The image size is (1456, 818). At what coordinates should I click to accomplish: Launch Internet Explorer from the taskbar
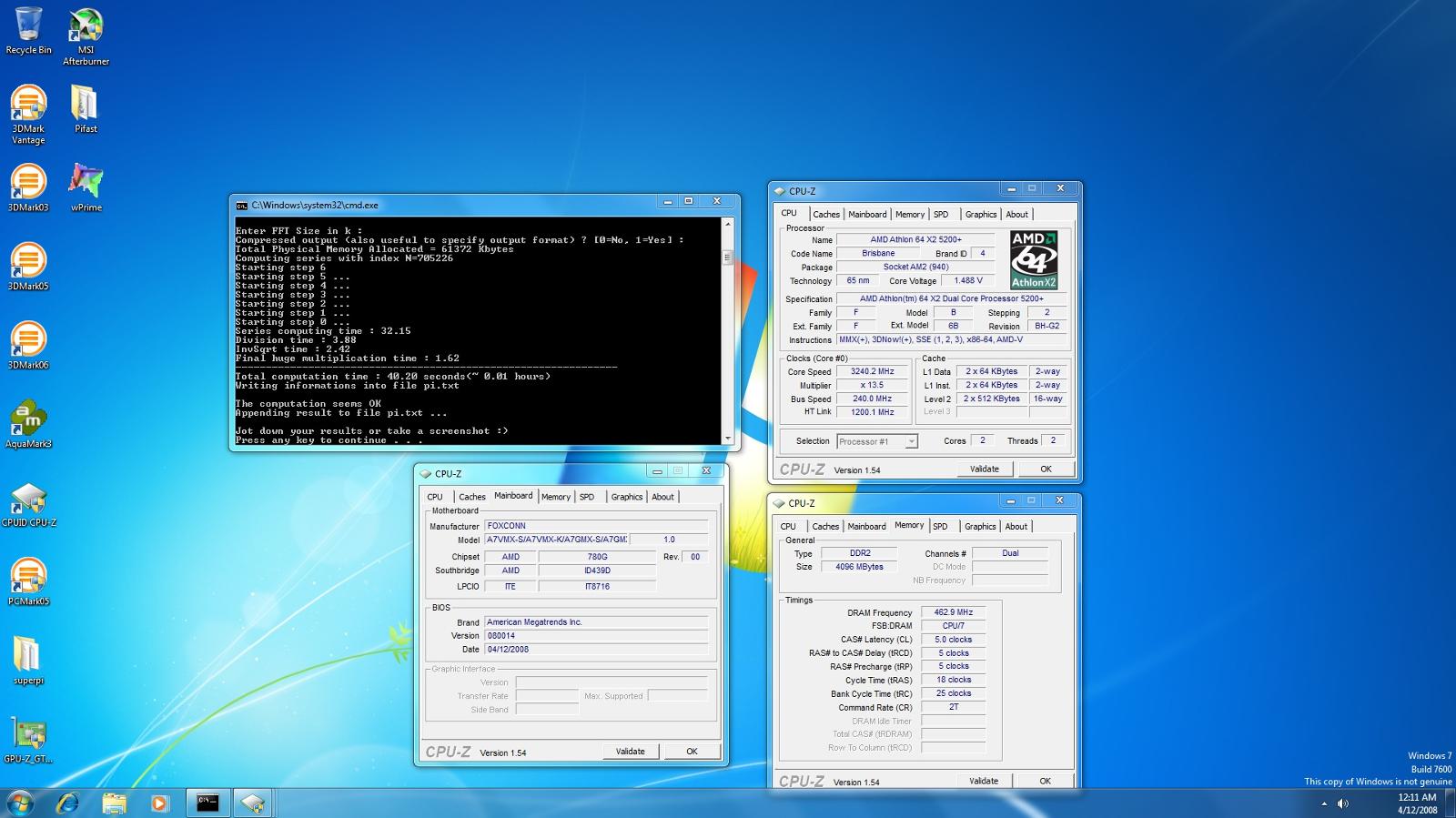pos(68,803)
